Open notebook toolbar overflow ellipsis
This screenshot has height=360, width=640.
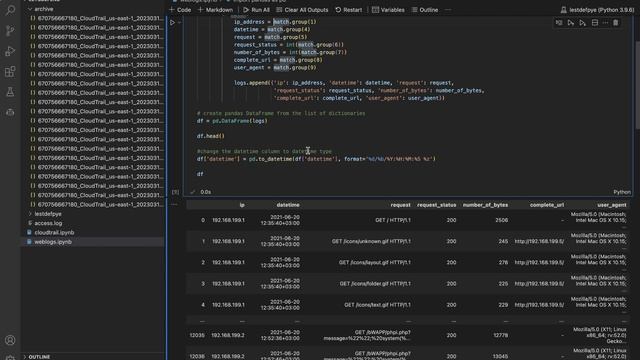click(448, 10)
